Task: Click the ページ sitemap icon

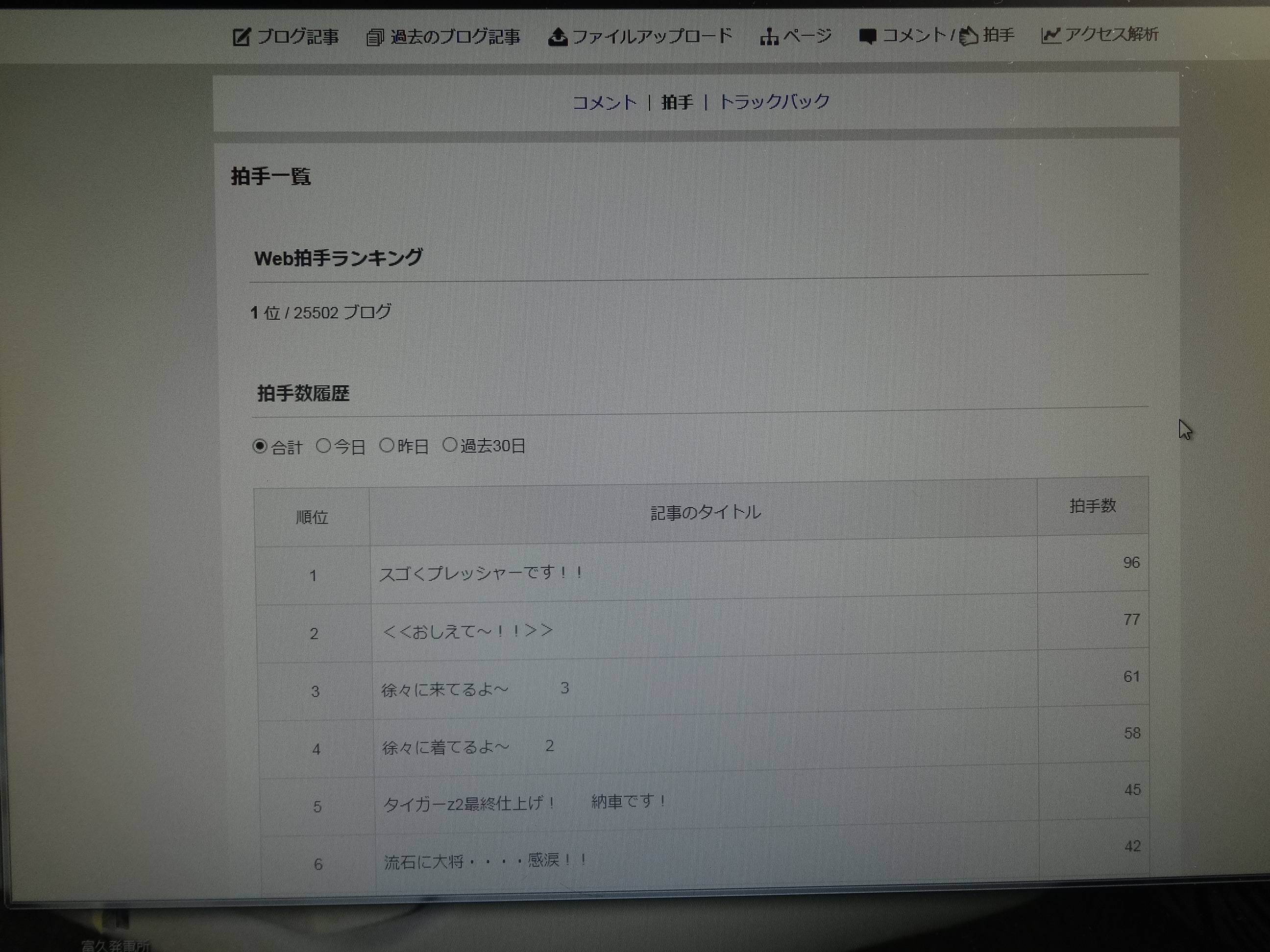Action: click(769, 37)
